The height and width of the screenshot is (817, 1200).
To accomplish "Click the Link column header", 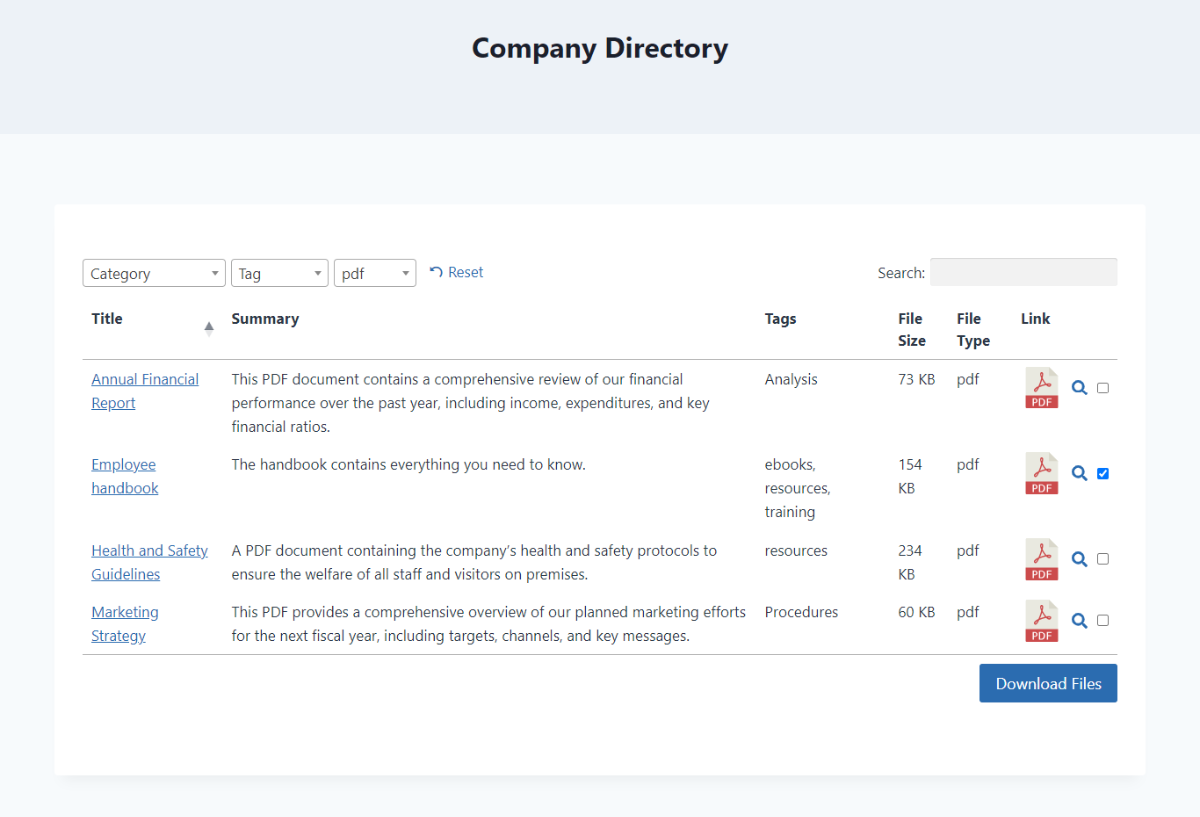I will click(1036, 319).
